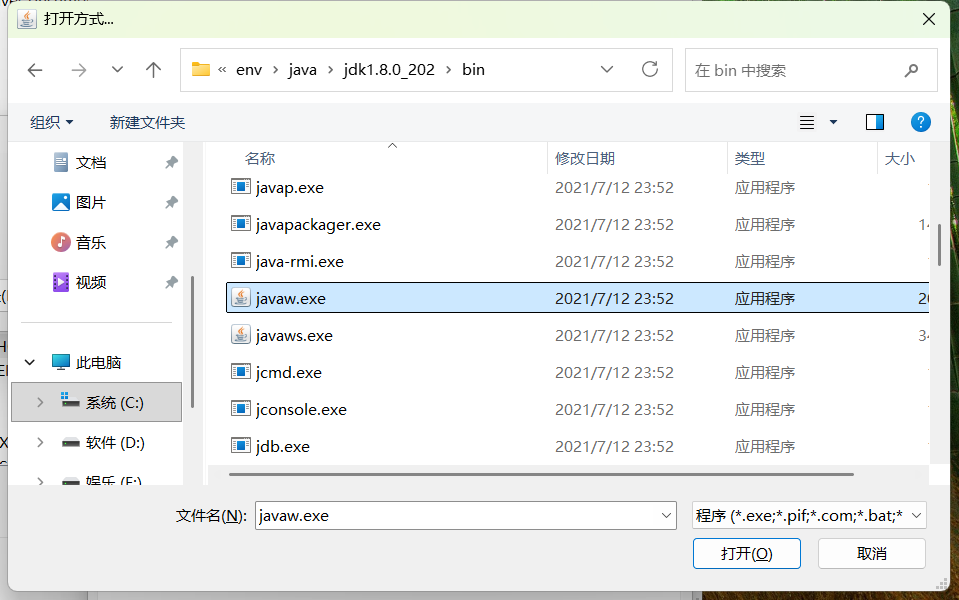
Task: Open help with question mark icon
Action: tap(920, 122)
